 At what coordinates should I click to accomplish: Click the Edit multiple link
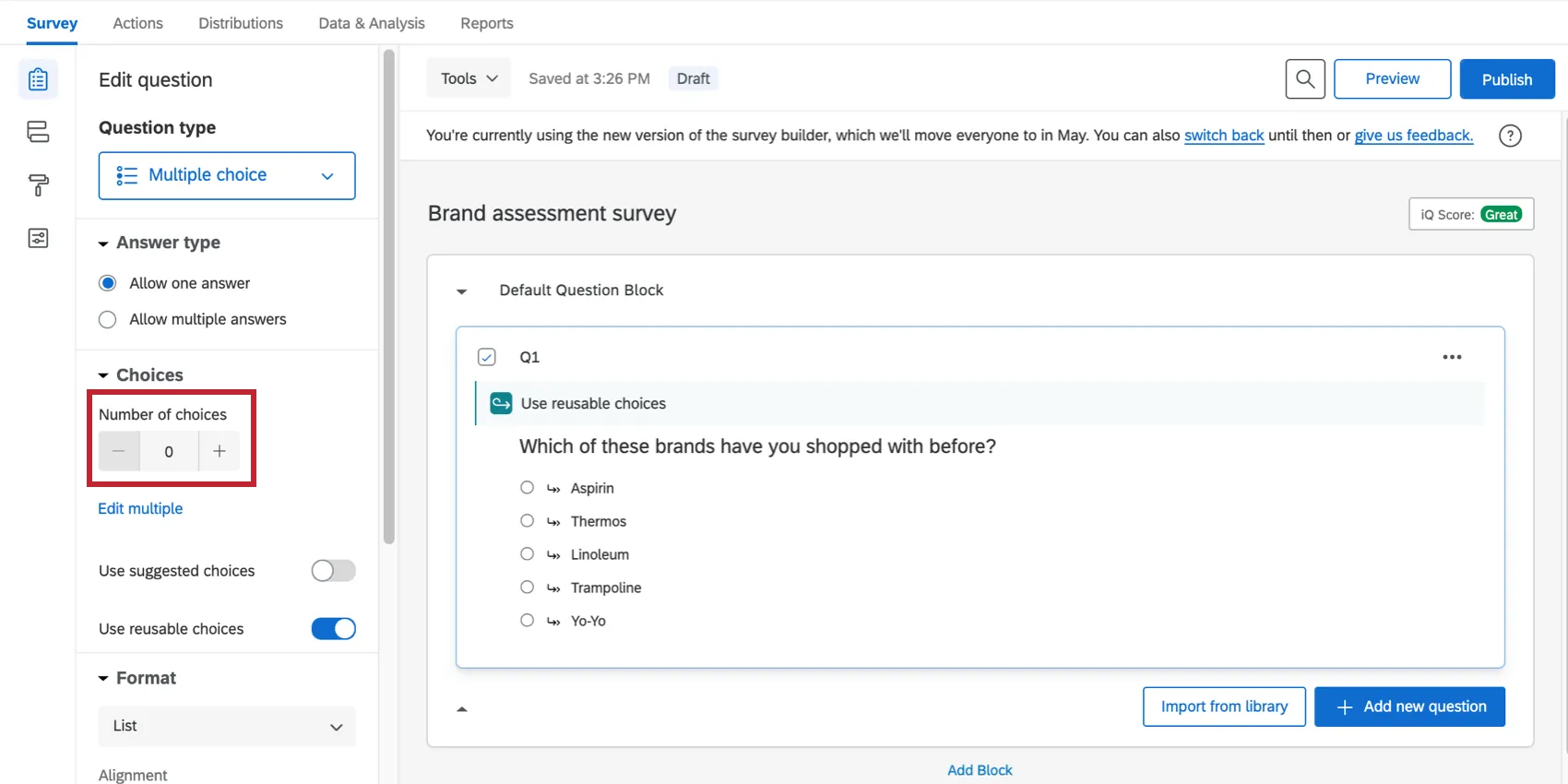pos(140,508)
